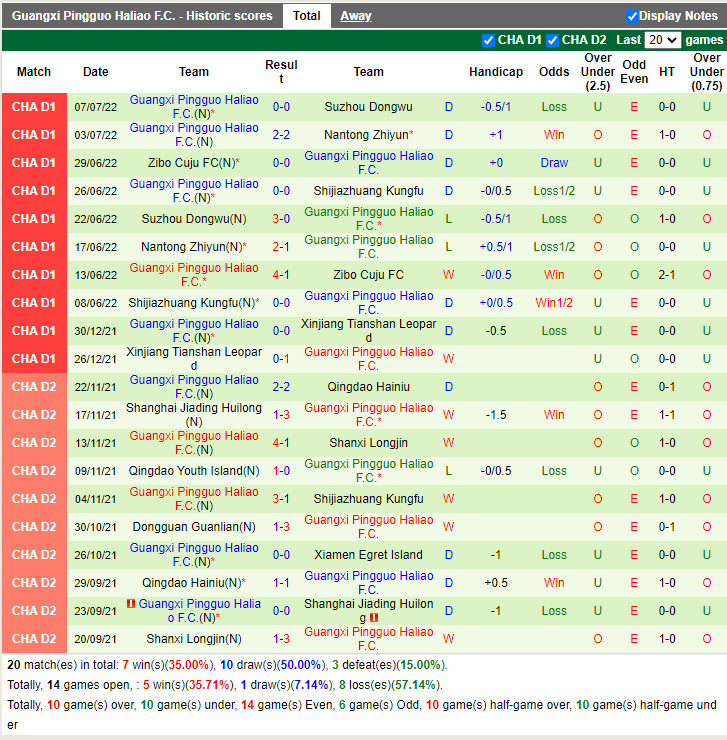Image resolution: width=727 pixels, height=740 pixels.
Task: Click Qingdao Youth Island(N) team name
Action: [x=194, y=471]
